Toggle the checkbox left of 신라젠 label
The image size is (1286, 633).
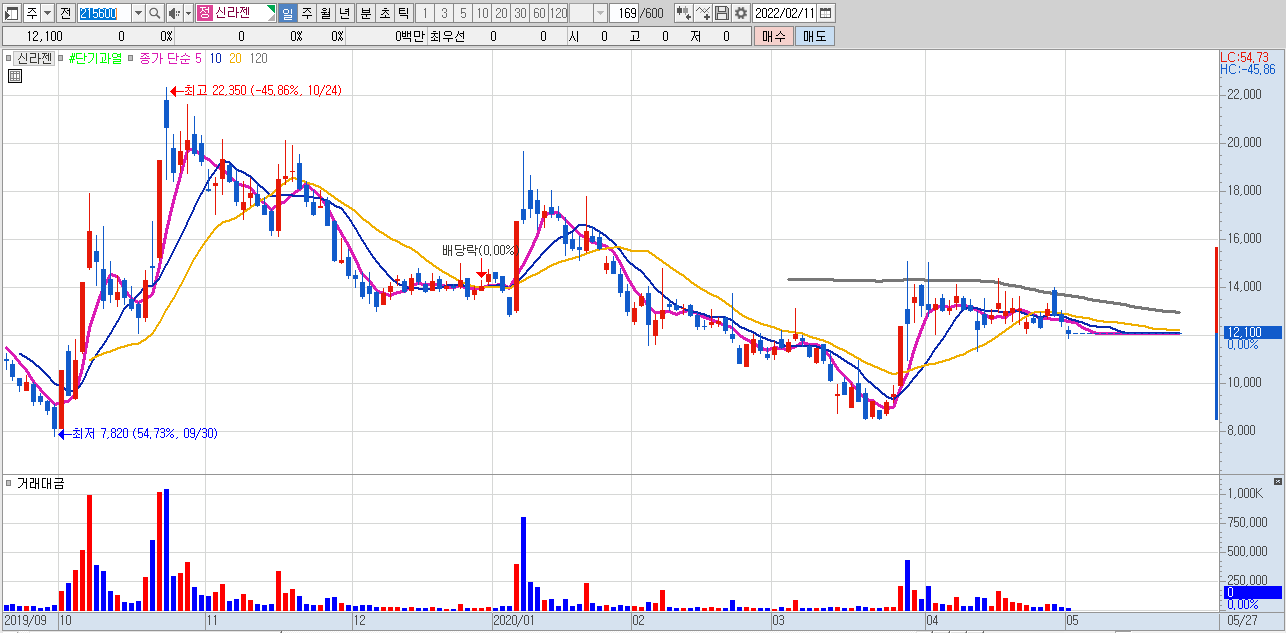pyautogui.click(x=8, y=59)
